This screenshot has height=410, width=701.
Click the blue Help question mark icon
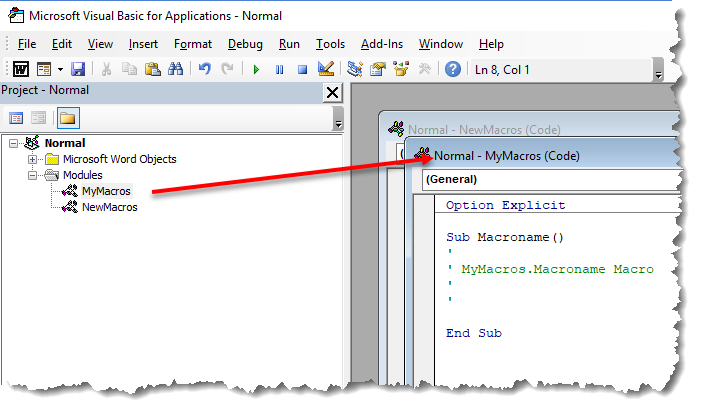(x=453, y=69)
